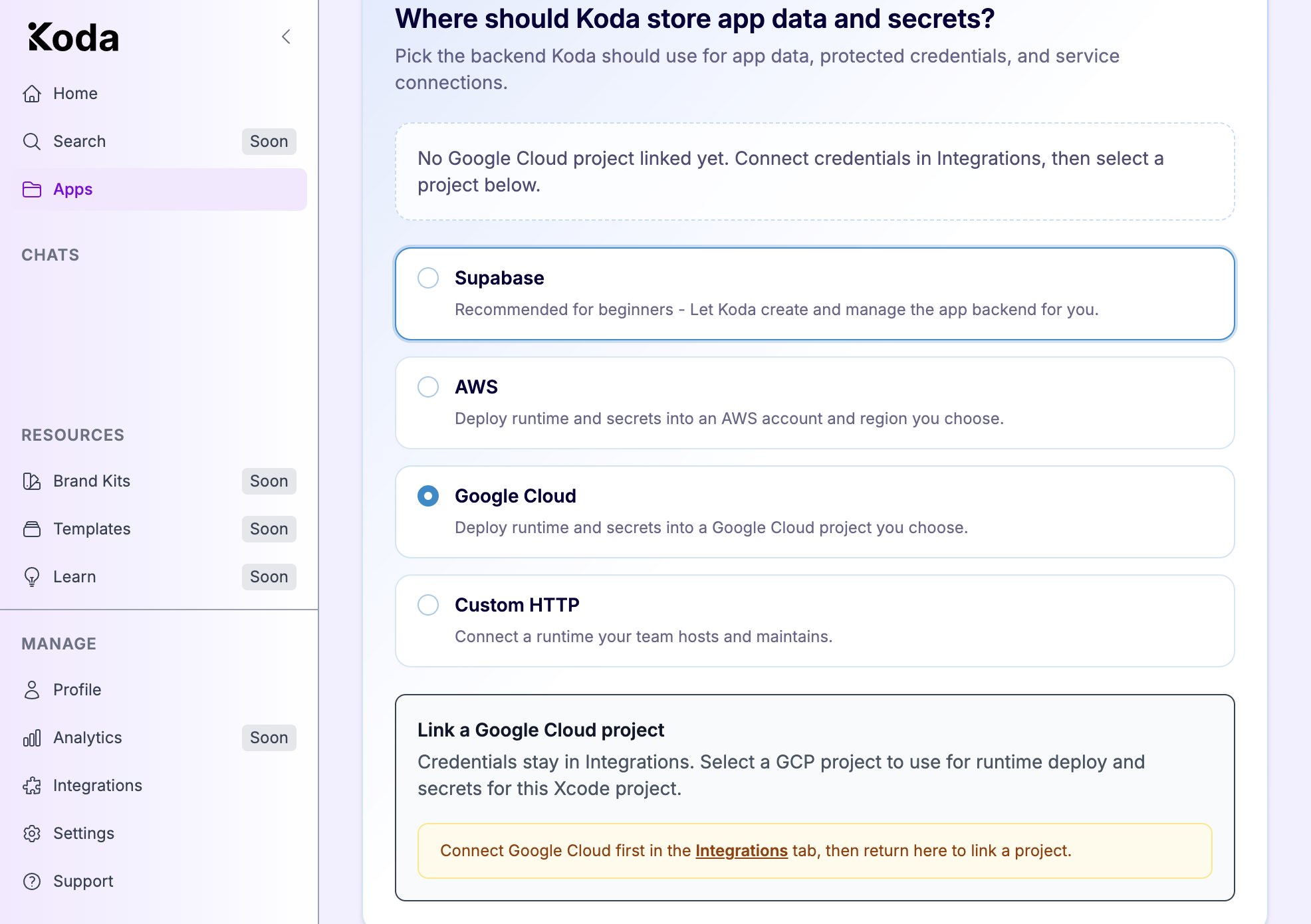
Task: Select the AWS radio button
Action: coord(428,387)
